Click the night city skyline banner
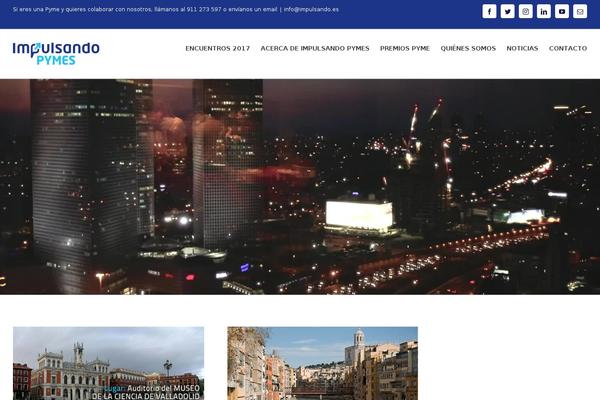 tap(300, 187)
